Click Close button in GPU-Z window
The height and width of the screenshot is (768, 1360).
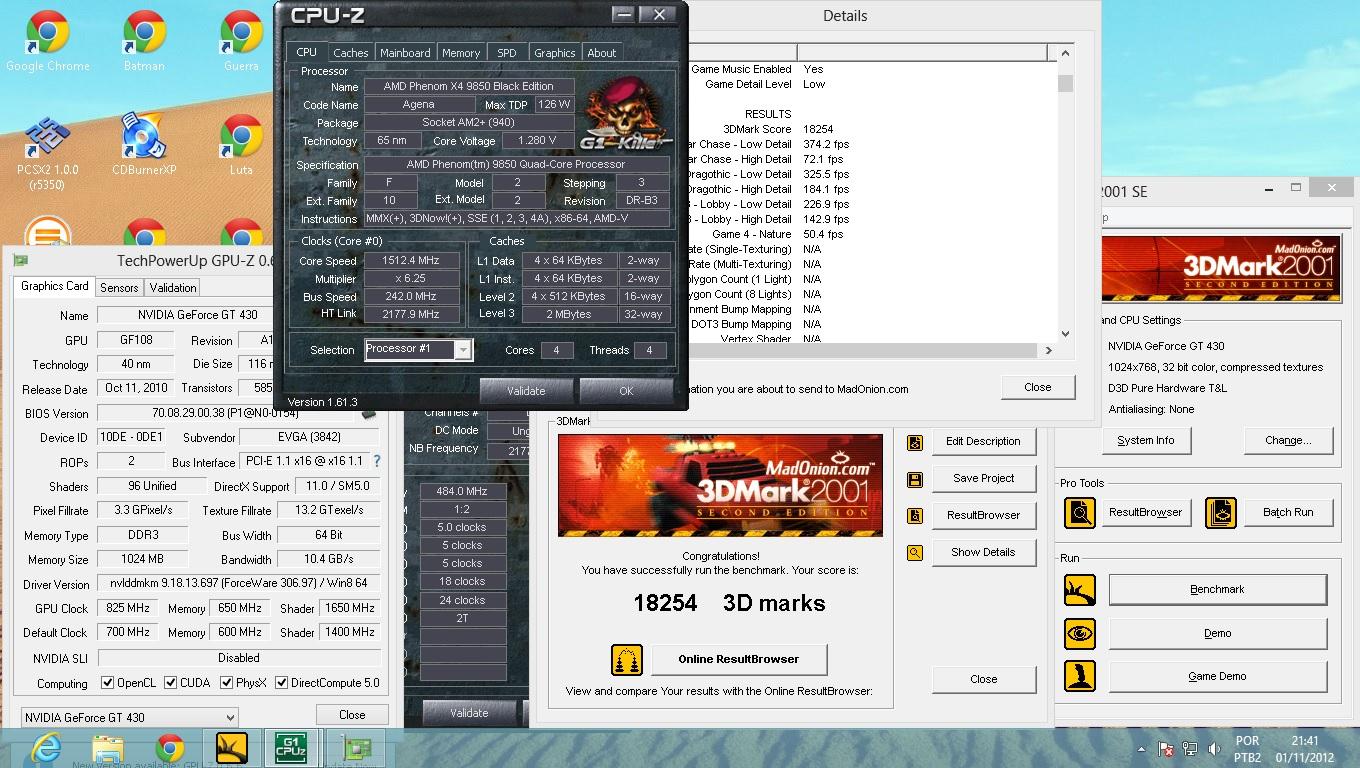[x=352, y=715]
